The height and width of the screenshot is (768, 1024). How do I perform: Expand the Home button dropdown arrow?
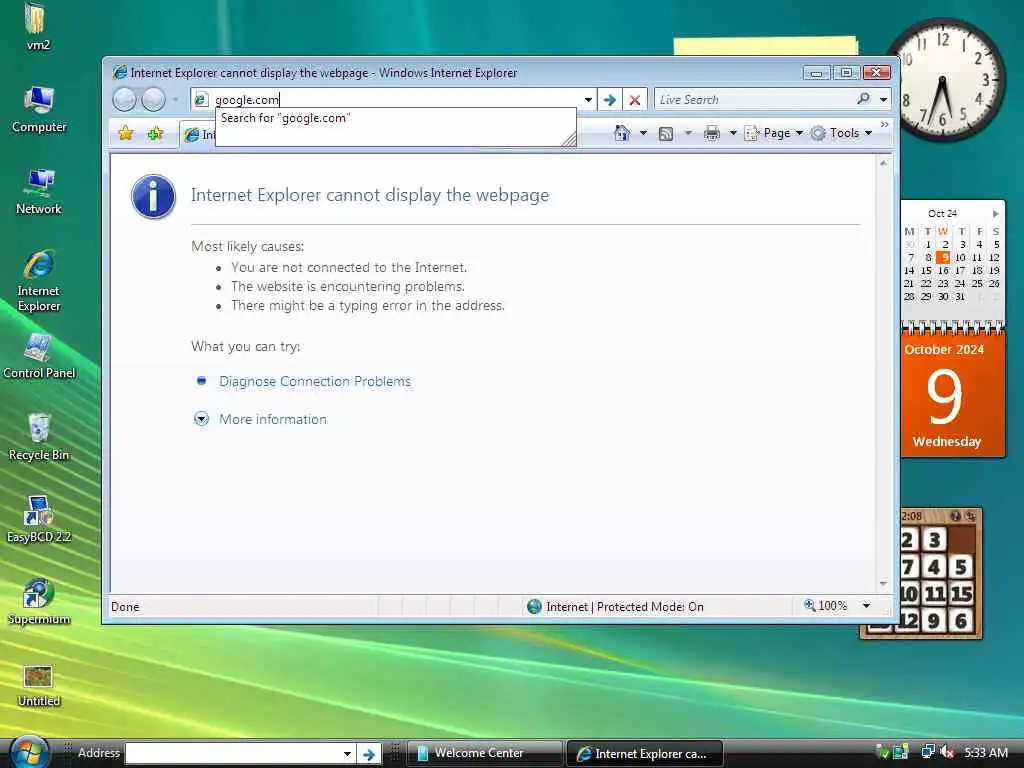[x=643, y=133]
